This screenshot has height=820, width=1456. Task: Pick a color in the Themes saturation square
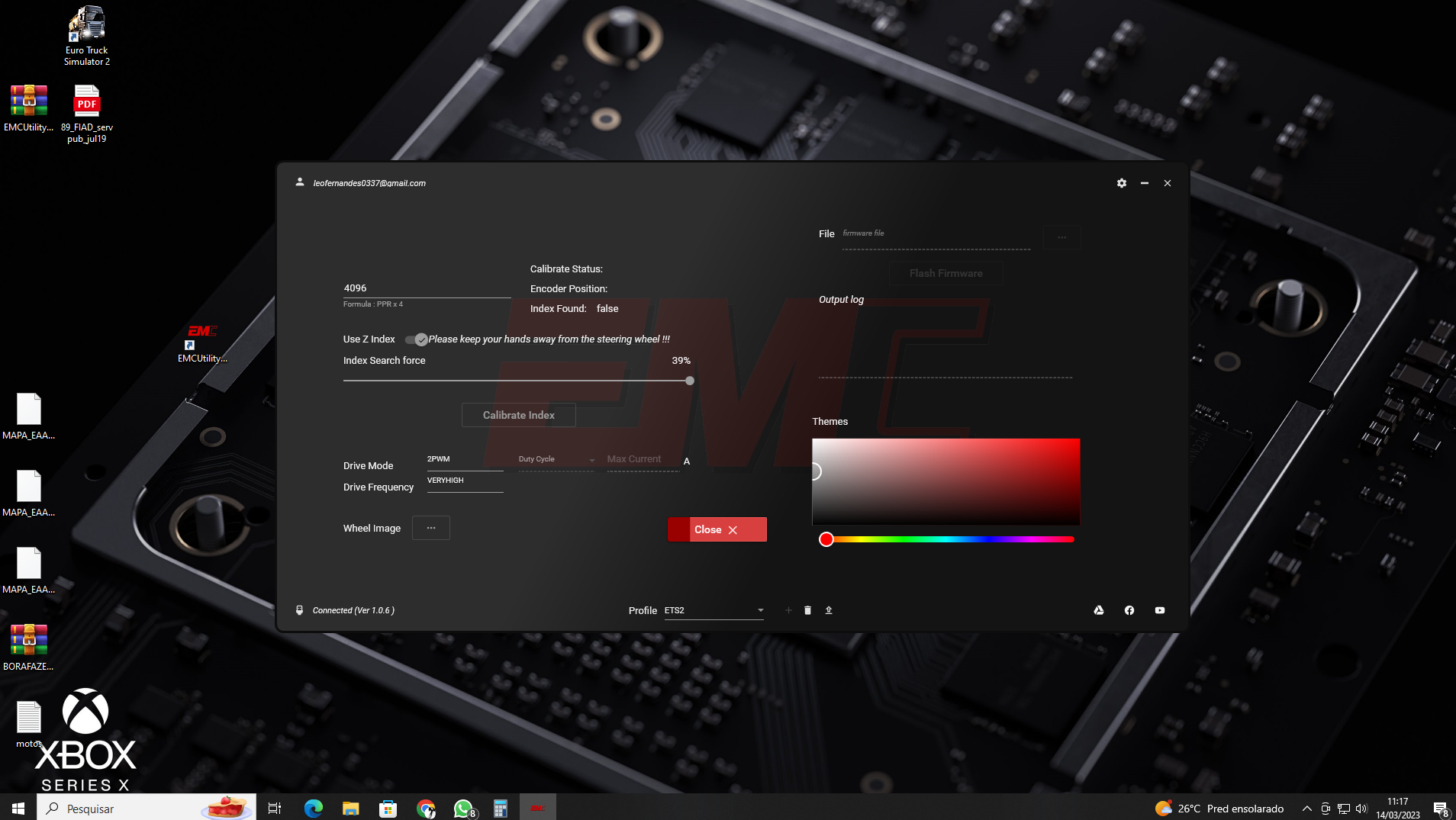tap(945, 481)
